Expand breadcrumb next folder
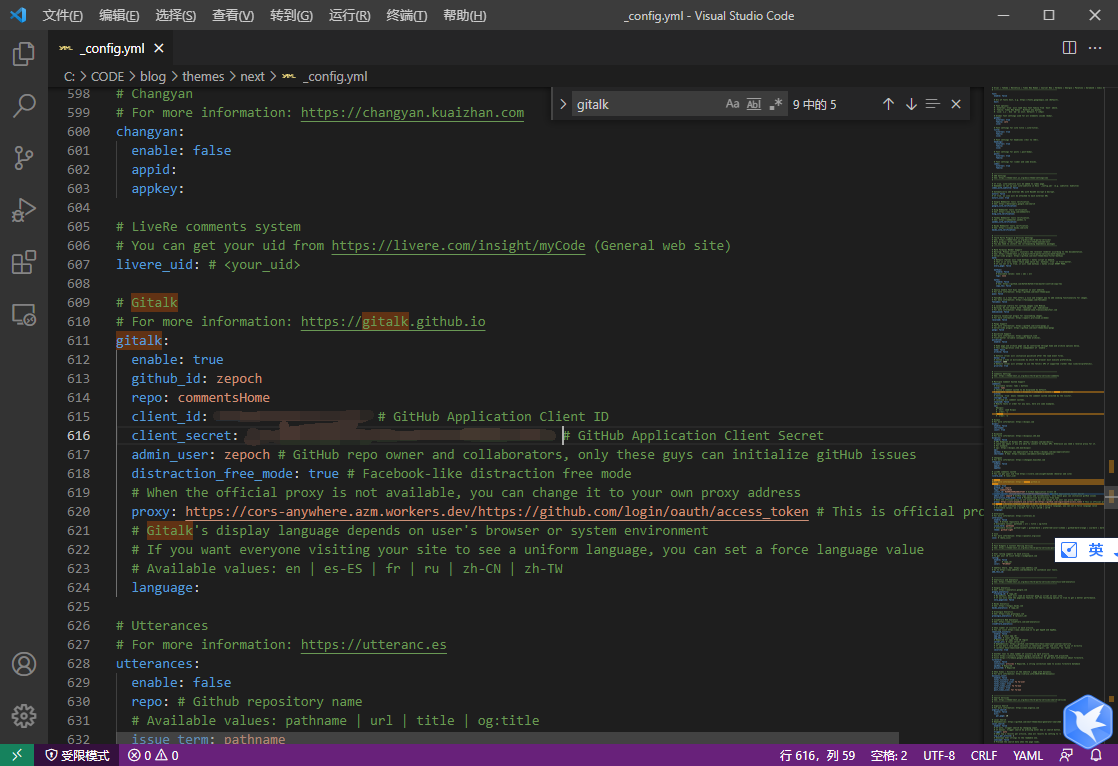 [x=252, y=76]
